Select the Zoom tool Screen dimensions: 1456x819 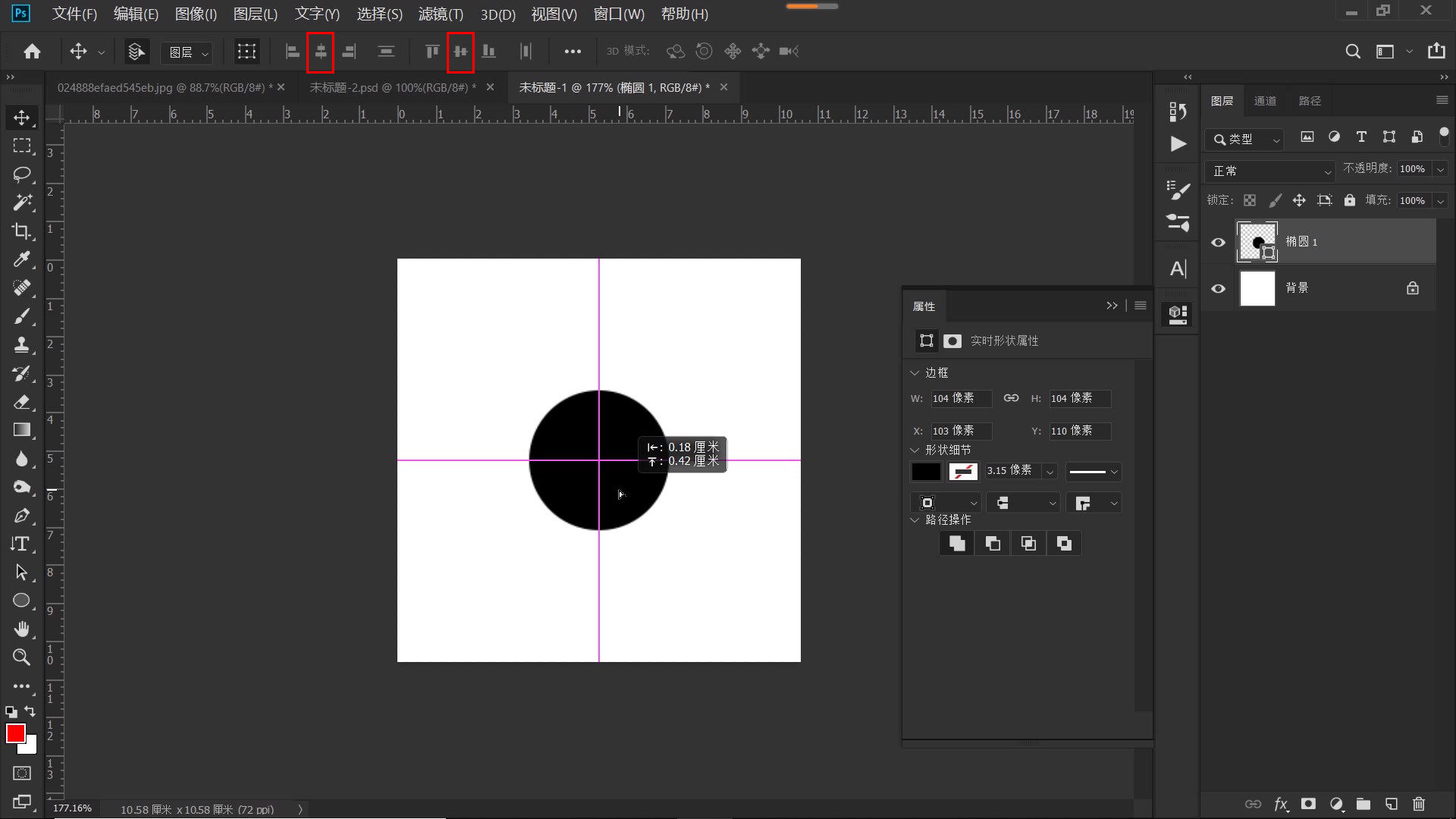tap(21, 657)
